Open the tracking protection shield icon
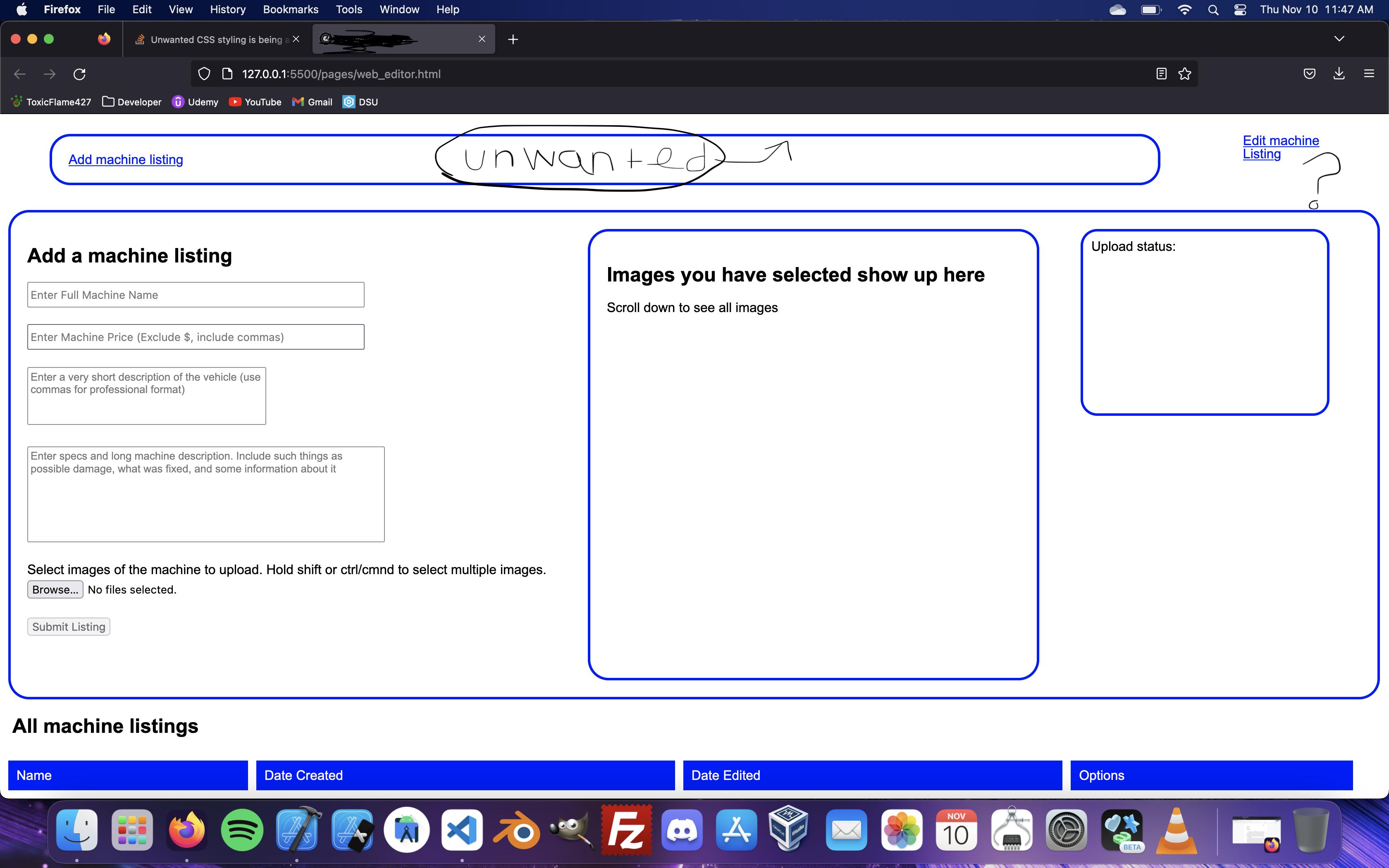The width and height of the screenshot is (1389, 868). (204, 74)
